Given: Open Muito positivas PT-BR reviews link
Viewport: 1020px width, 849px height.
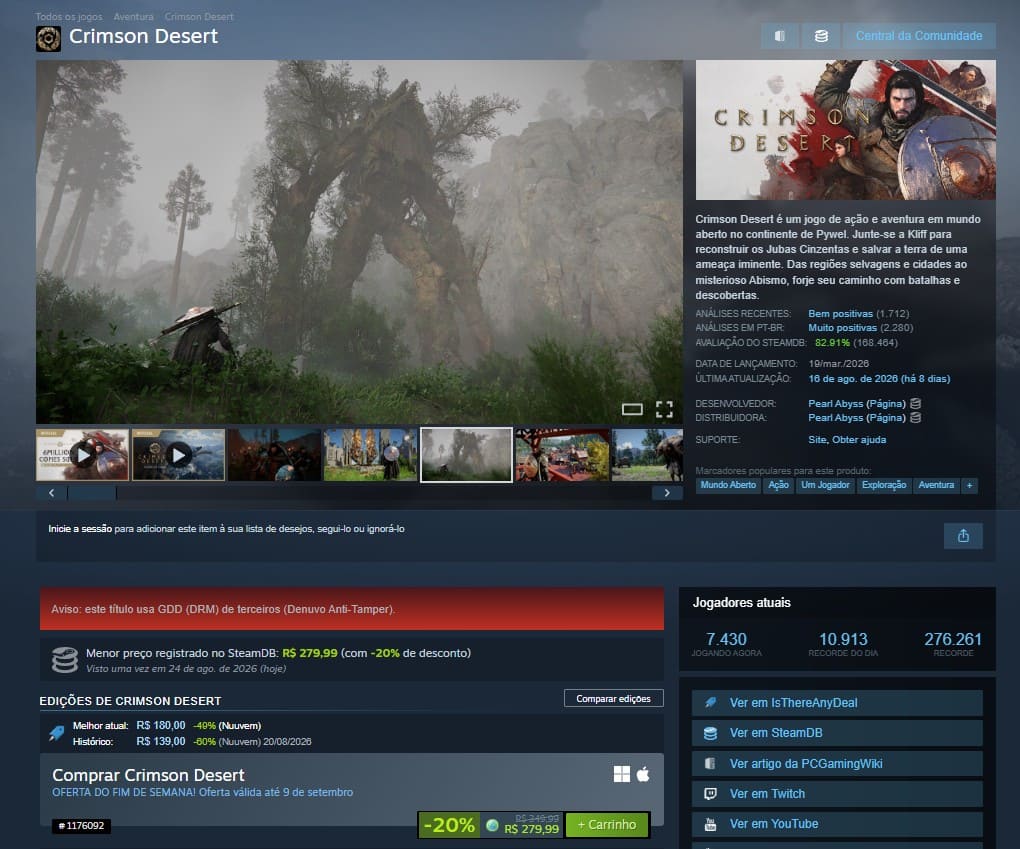Looking at the screenshot, I should [x=842, y=328].
